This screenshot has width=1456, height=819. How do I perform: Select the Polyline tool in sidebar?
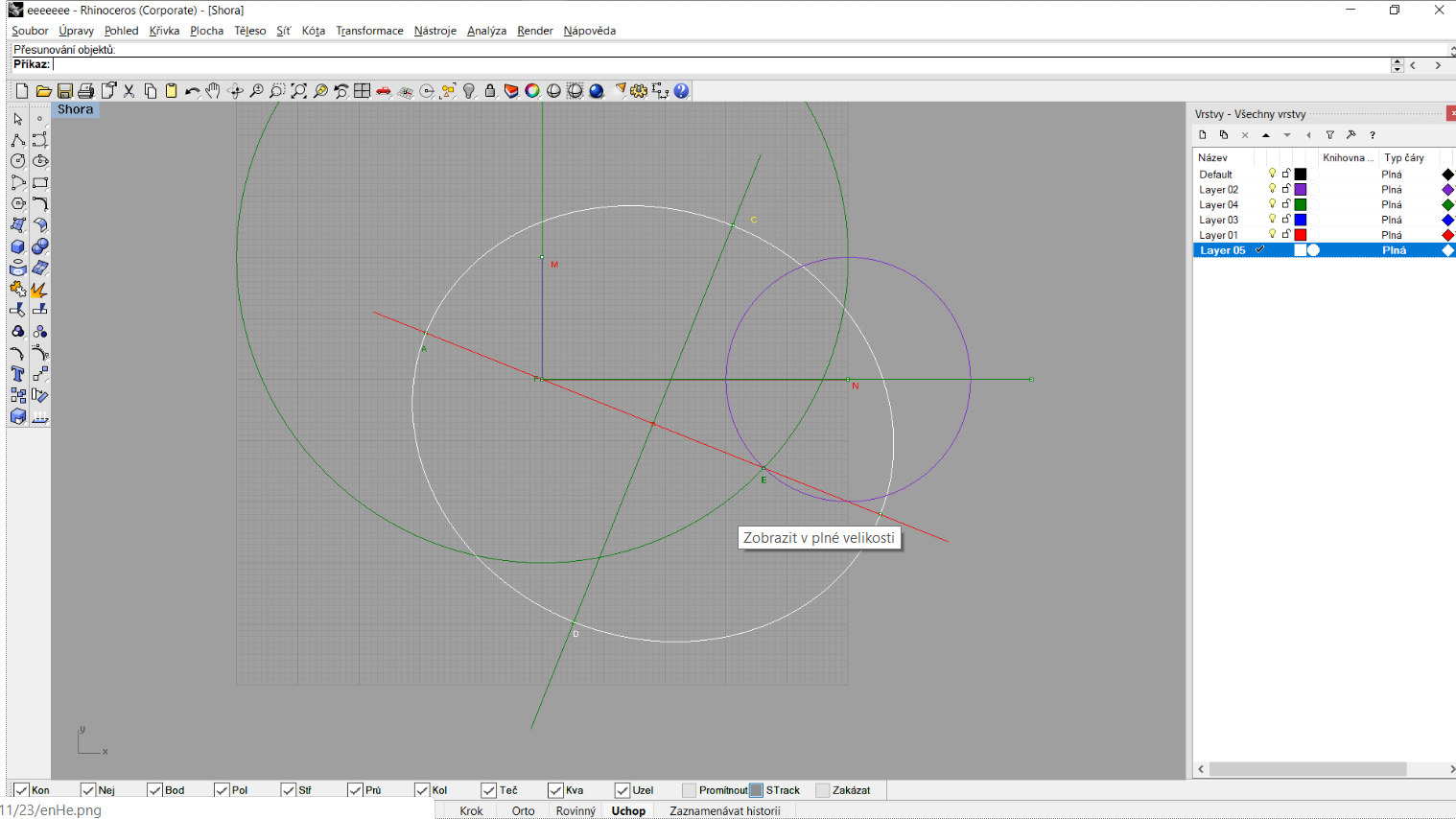click(17, 140)
